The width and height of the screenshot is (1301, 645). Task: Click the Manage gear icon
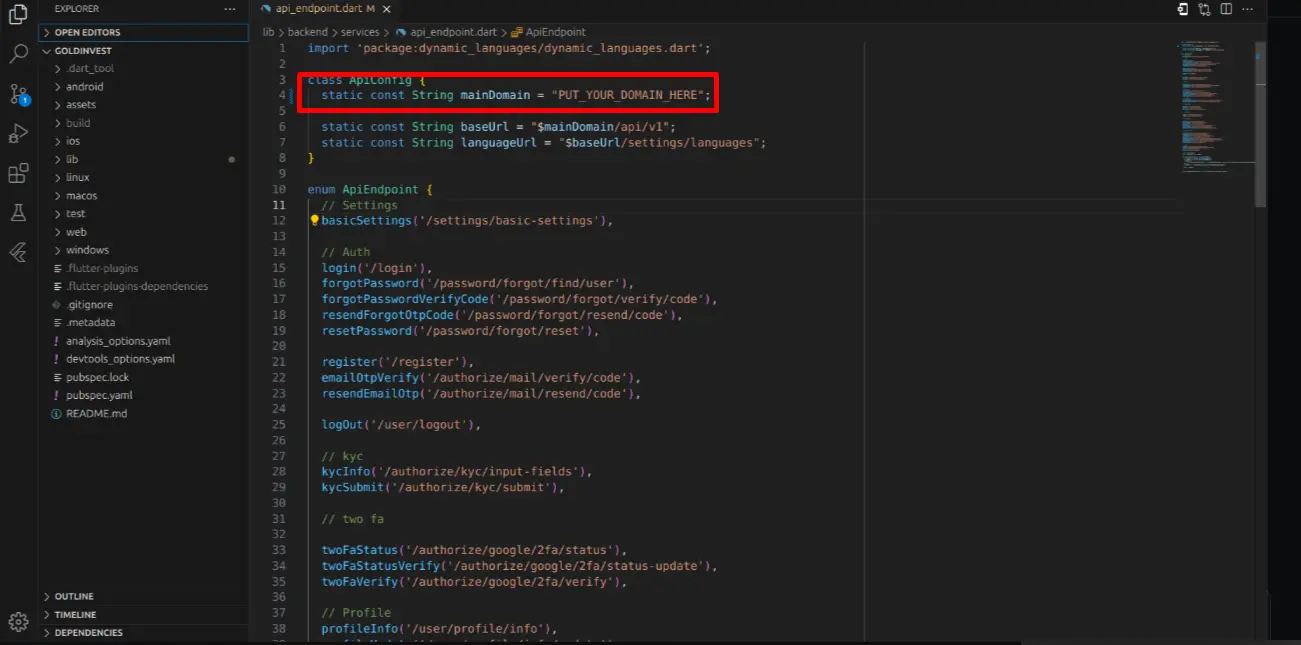[x=18, y=621]
